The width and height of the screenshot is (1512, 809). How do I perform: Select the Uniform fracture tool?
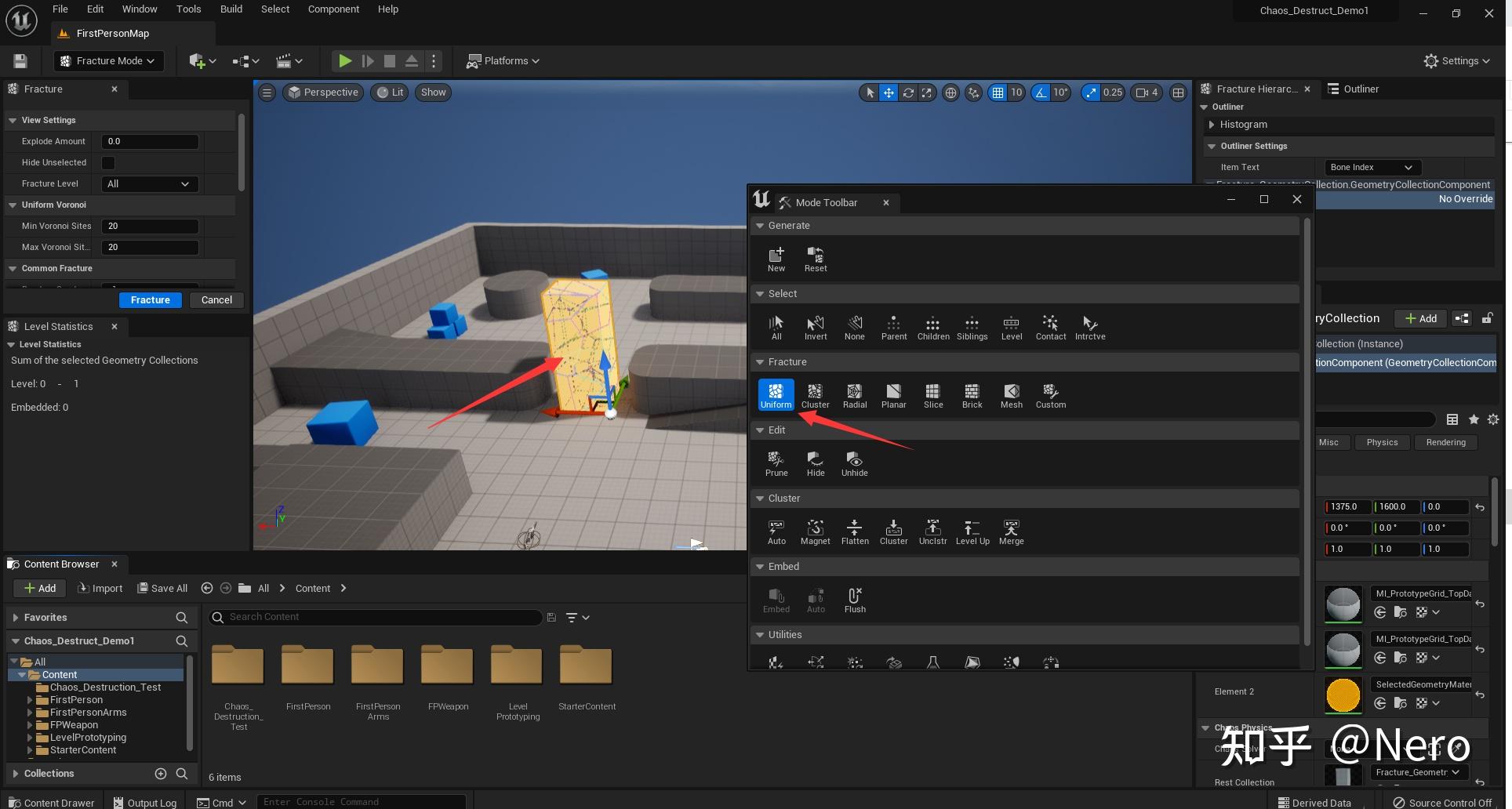(776, 394)
